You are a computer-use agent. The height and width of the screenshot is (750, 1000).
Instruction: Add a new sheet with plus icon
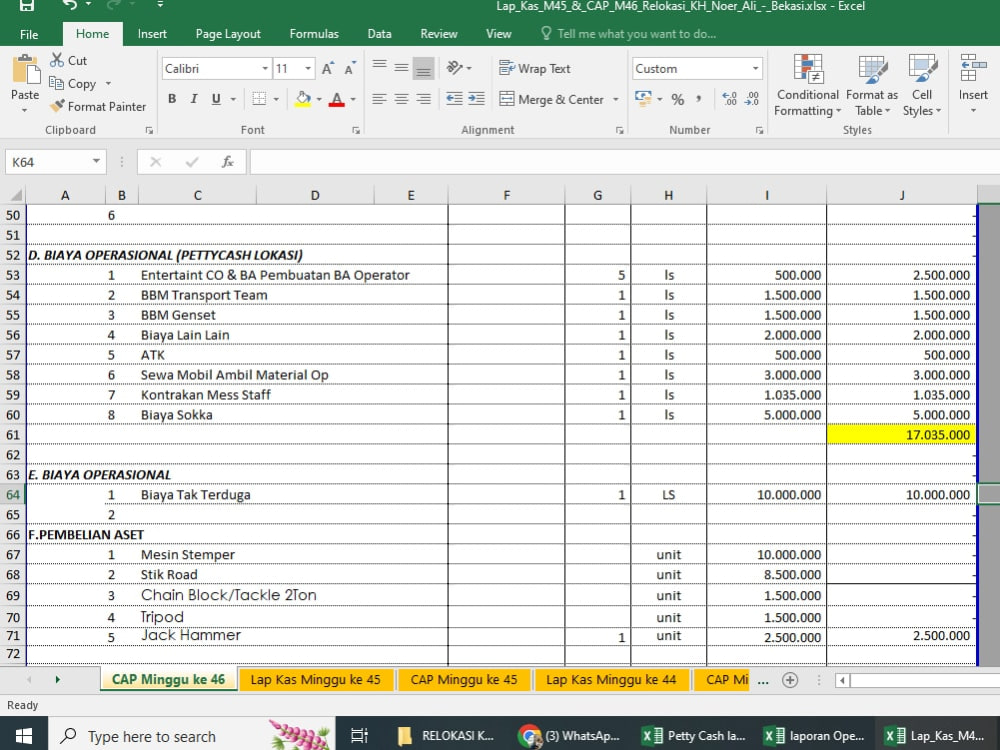(790, 680)
